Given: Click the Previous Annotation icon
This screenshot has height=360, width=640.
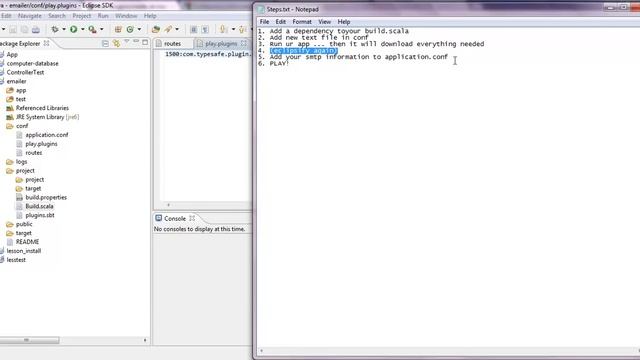Looking at the screenshot, I should (242, 29).
